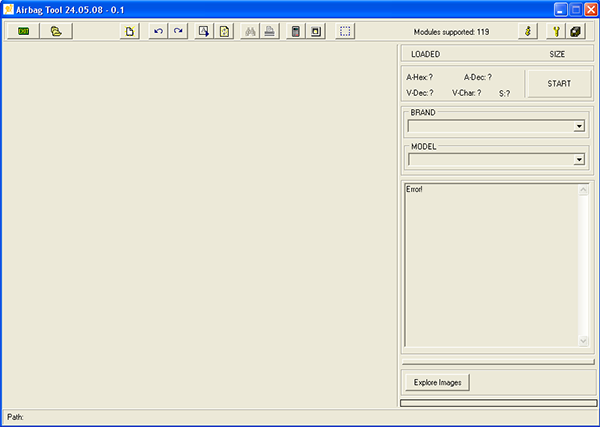Close the Airbag Tool window
The width and height of the screenshot is (600, 427).
[591, 10]
